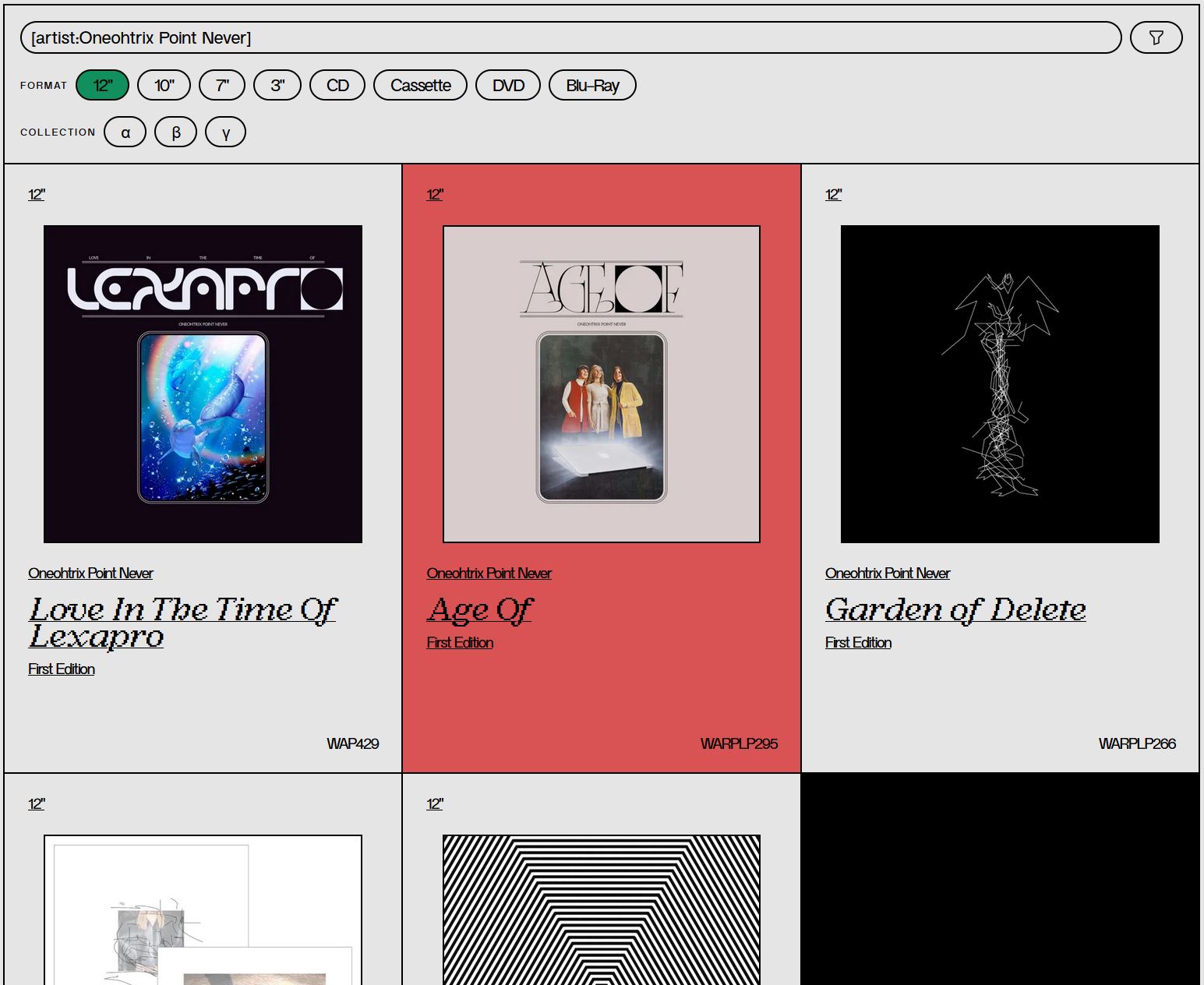Screen dimensions: 1204x985
Task: Click the artist search input field
Action: pyautogui.click(x=569, y=37)
